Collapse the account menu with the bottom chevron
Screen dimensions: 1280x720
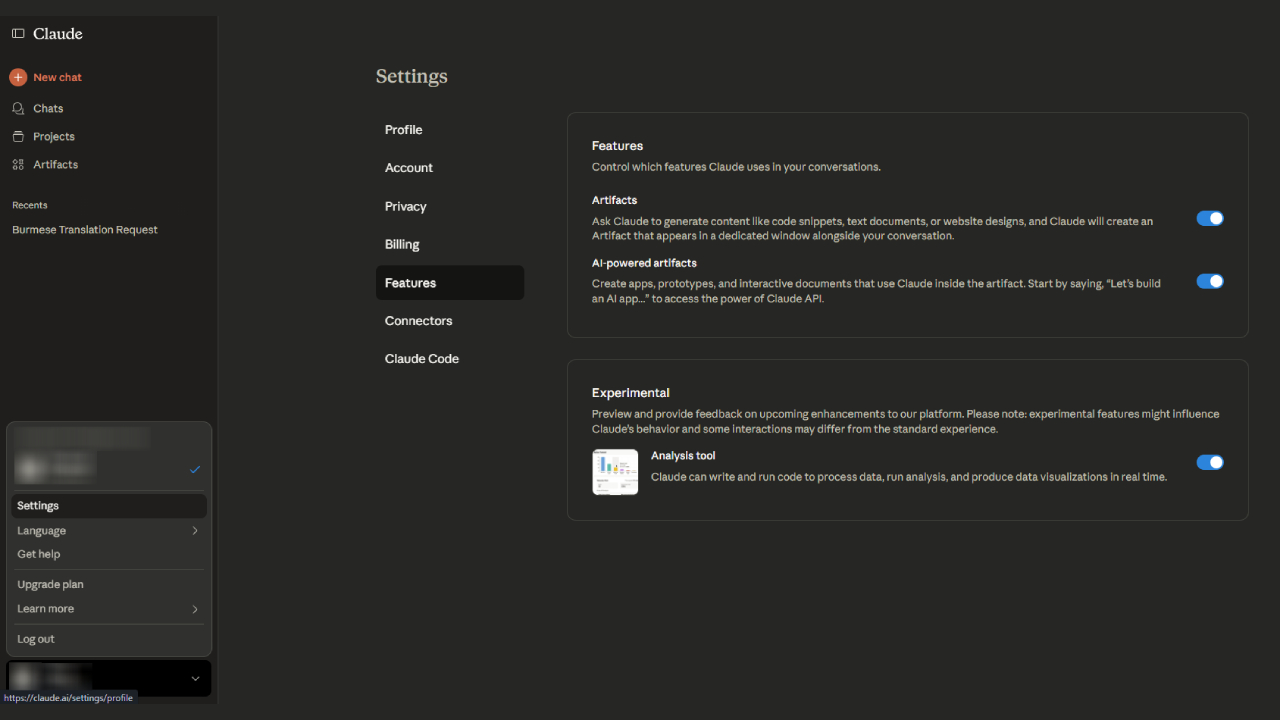[195, 678]
